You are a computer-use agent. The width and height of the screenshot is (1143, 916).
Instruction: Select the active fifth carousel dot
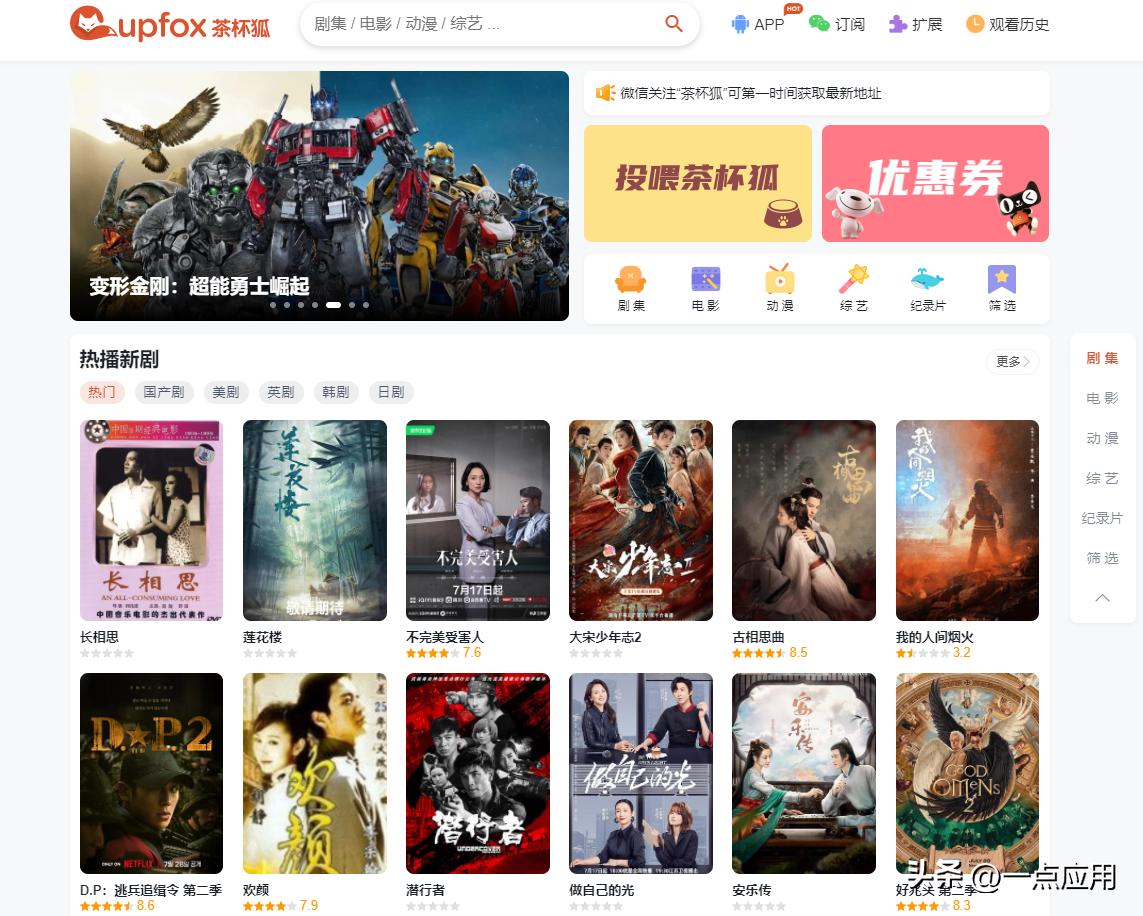[x=333, y=305]
